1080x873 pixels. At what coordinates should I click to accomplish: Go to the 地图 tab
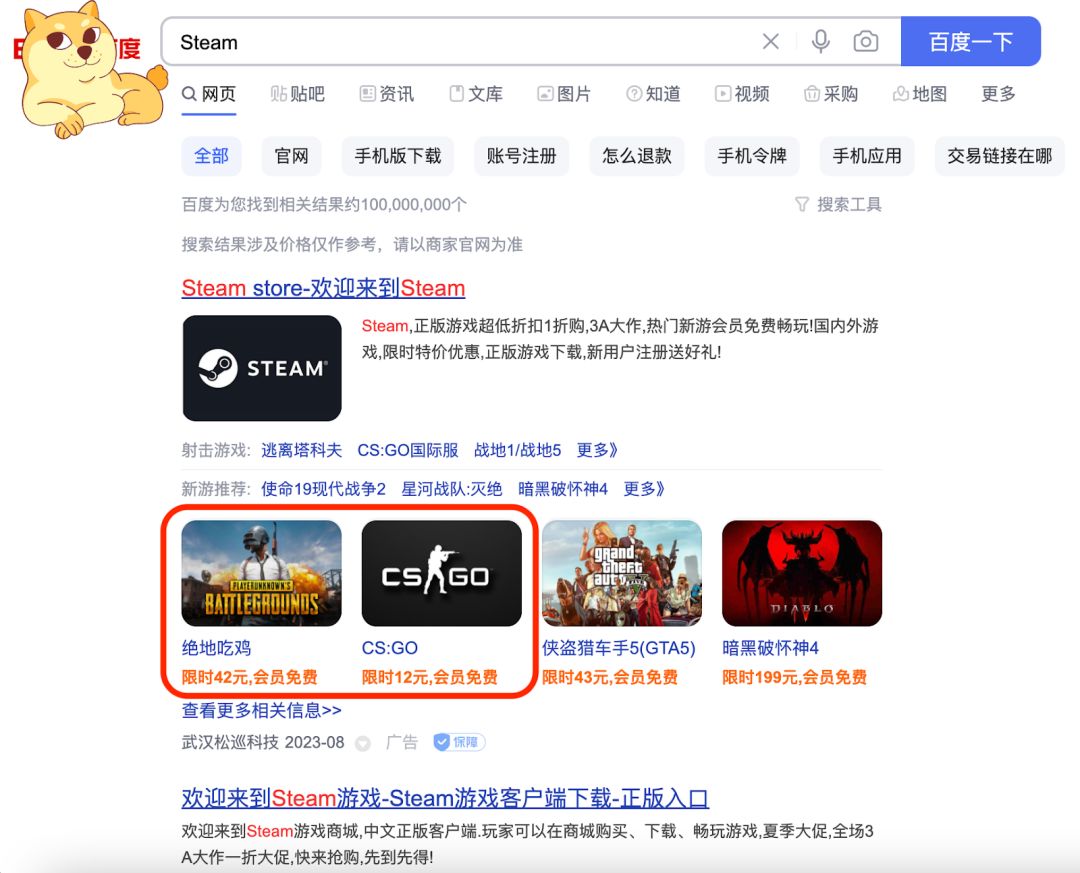pos(920,94)
